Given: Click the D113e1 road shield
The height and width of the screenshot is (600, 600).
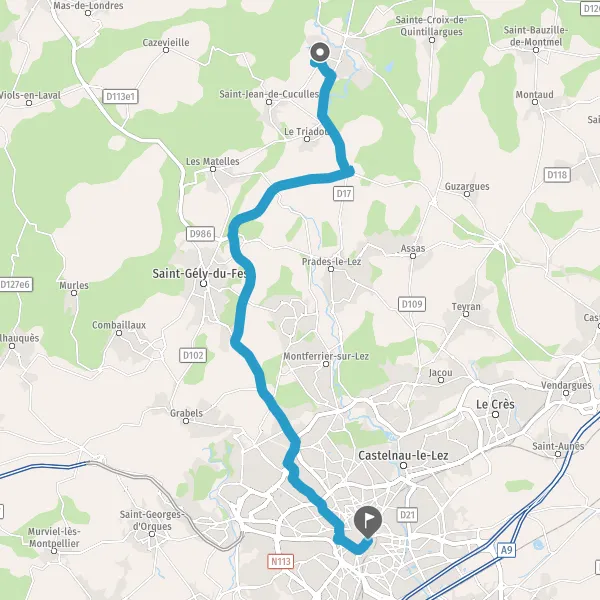Looking at the screenshot, I should click(120, 96).
